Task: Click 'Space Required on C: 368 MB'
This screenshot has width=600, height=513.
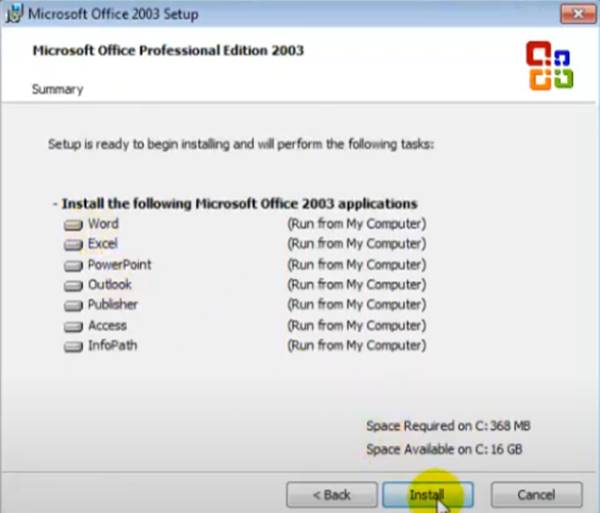Action: click(448, 426)
